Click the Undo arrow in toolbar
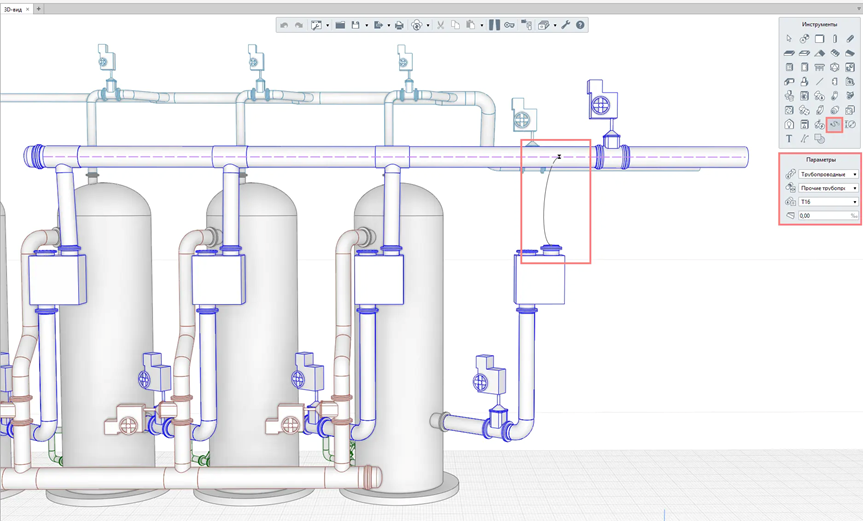This screenshot has width=863, height=521. [284, 25]
